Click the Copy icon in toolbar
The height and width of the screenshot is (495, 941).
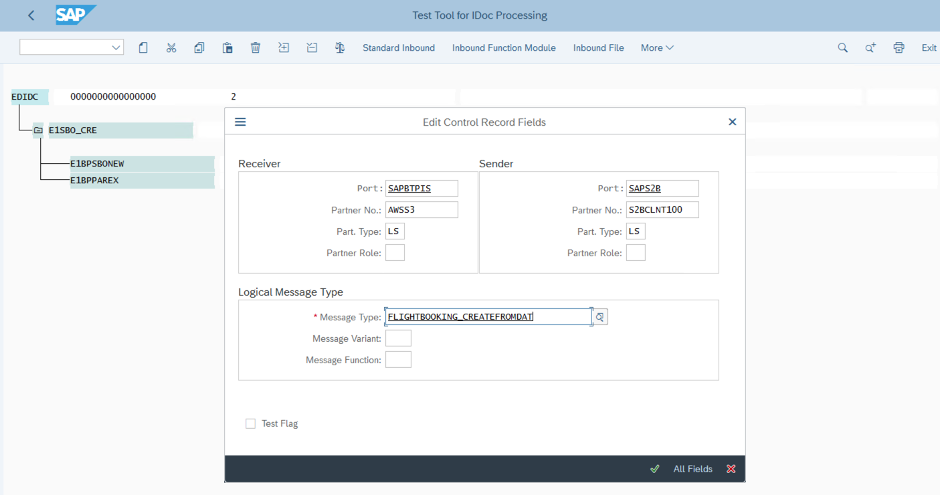point(199,47)
